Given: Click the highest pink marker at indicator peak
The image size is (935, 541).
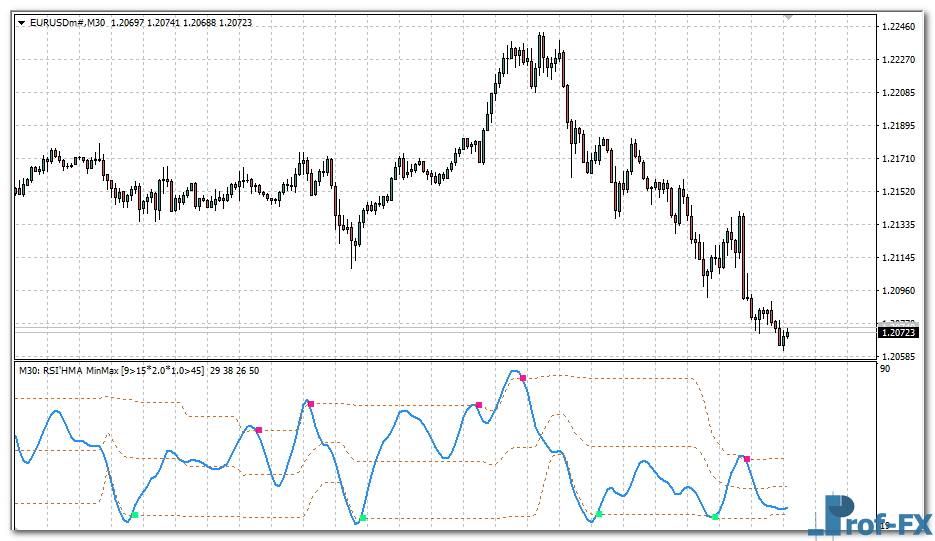Looking at the screenshot, I should click(x=522, y=378).
